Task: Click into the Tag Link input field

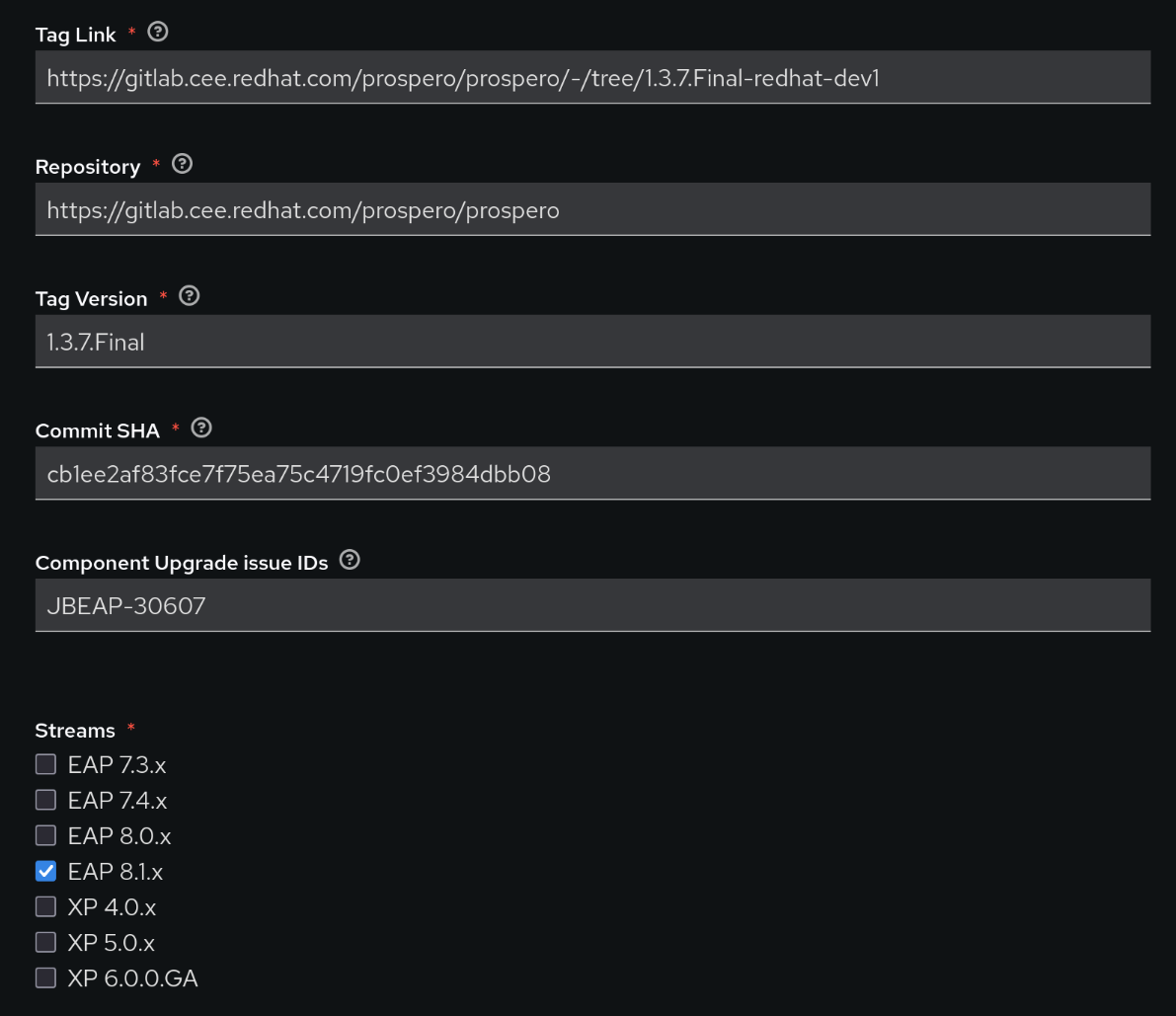Action: (x=592, y=77)
